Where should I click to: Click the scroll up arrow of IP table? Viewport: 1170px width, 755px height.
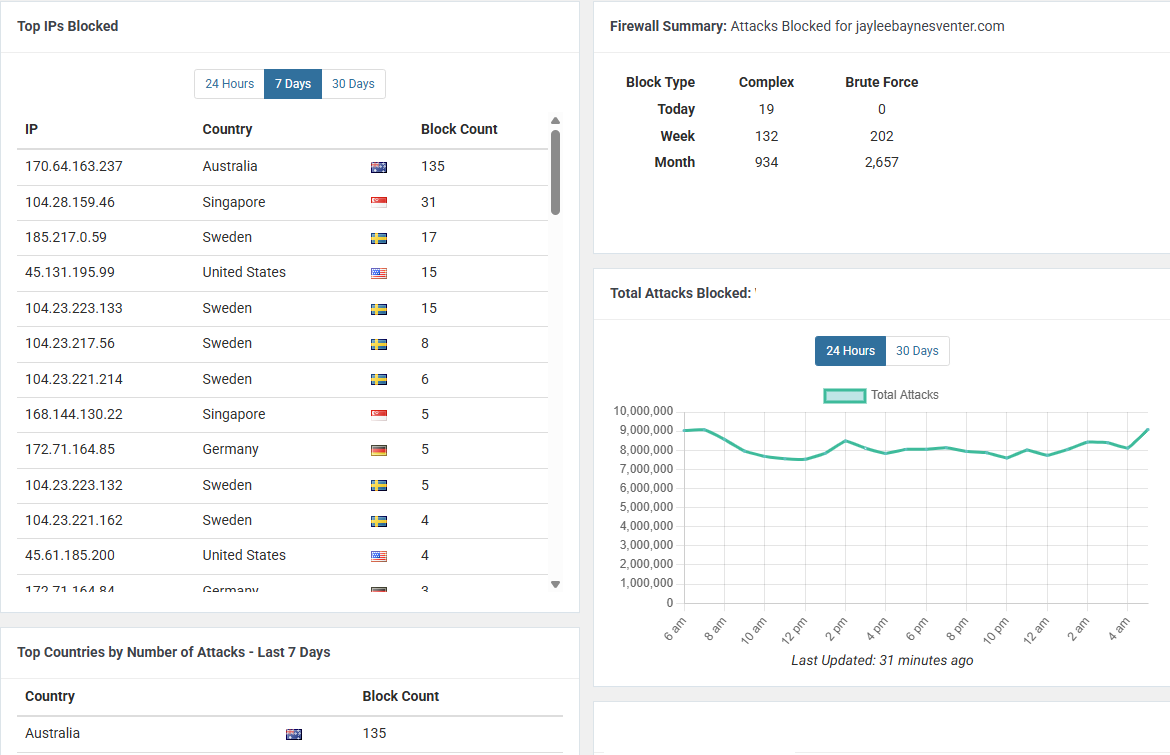coord(555,121)
